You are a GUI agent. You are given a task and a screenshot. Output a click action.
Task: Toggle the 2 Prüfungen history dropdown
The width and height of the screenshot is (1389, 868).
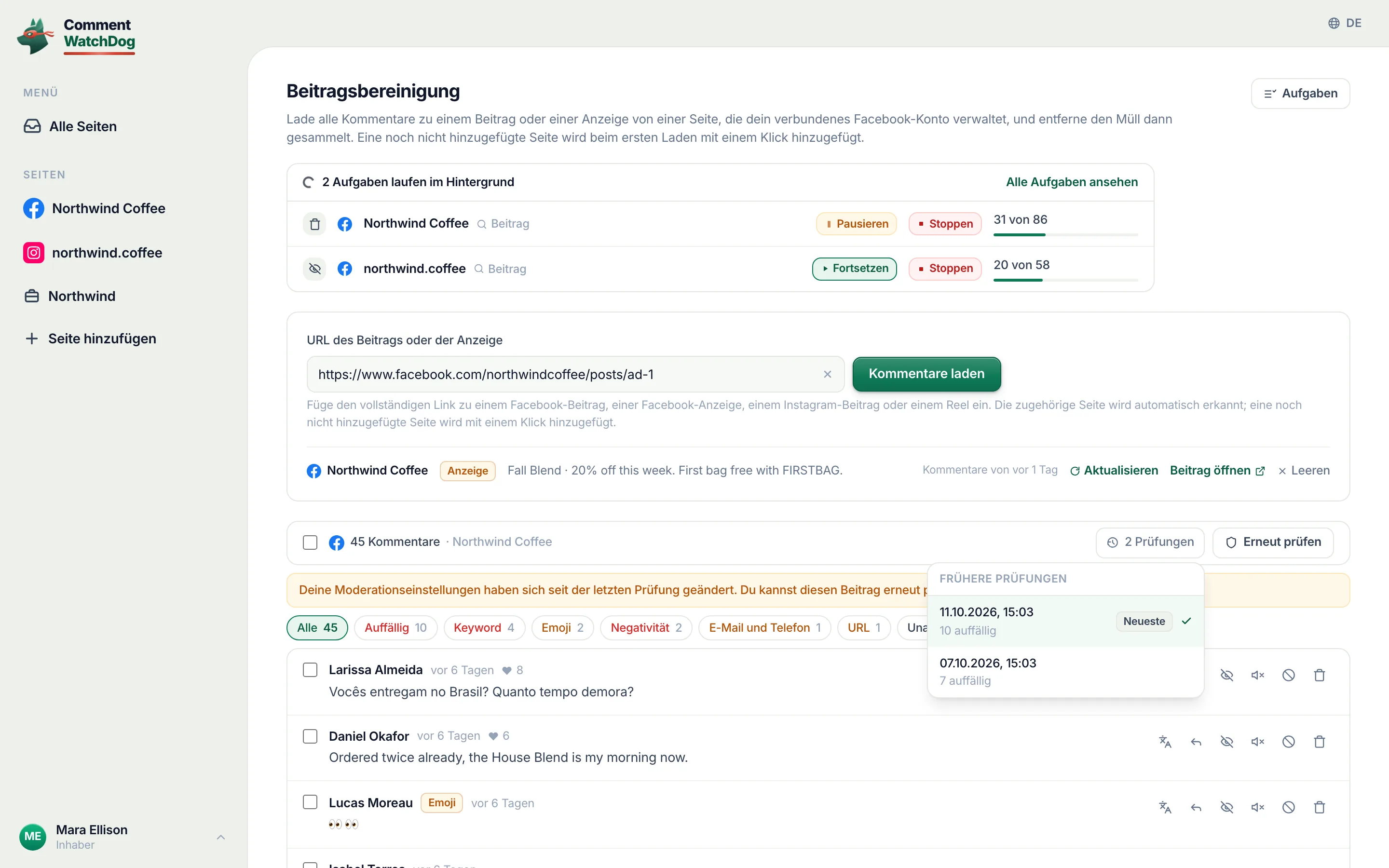click(1150, 542)
